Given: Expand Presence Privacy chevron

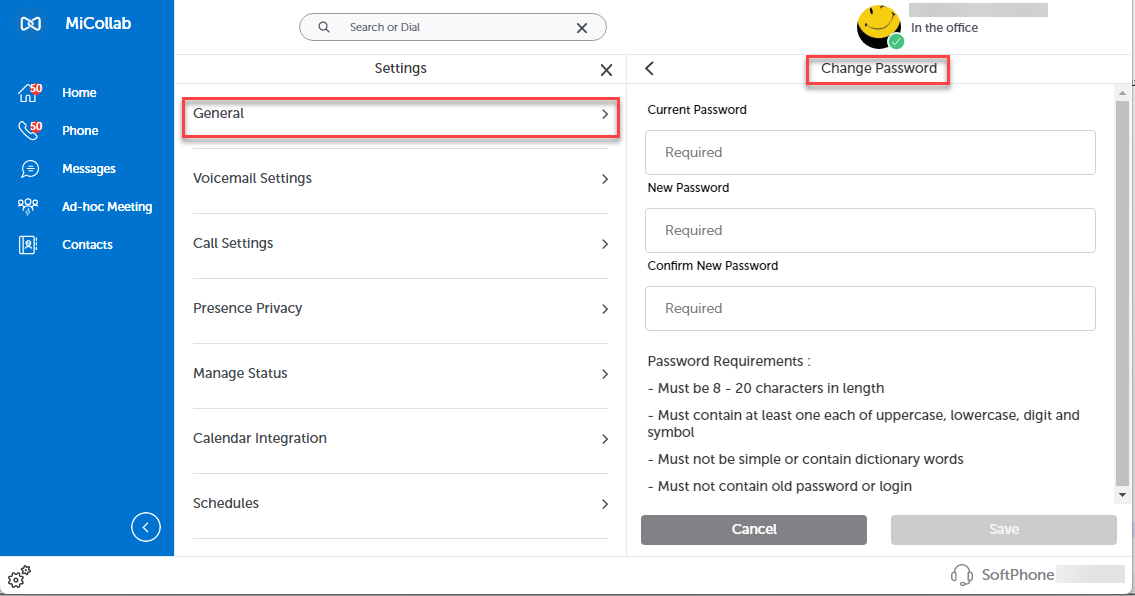Looking at the screenshot, I should point(605,309).
